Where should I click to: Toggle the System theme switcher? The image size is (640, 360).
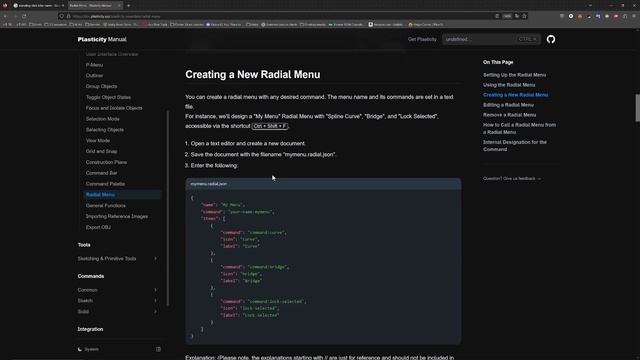[x=88, y=349]
